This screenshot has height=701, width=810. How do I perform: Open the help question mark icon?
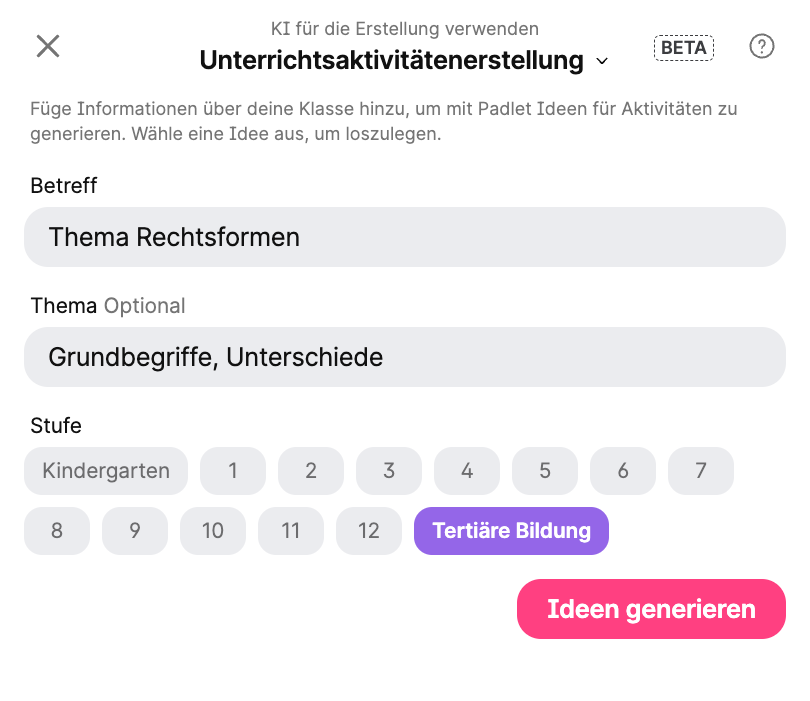pyautogui.click(x=762, y=46)
